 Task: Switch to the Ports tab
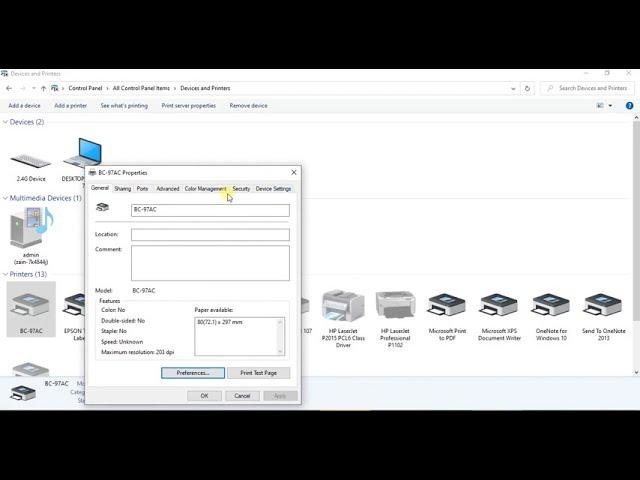142,189
